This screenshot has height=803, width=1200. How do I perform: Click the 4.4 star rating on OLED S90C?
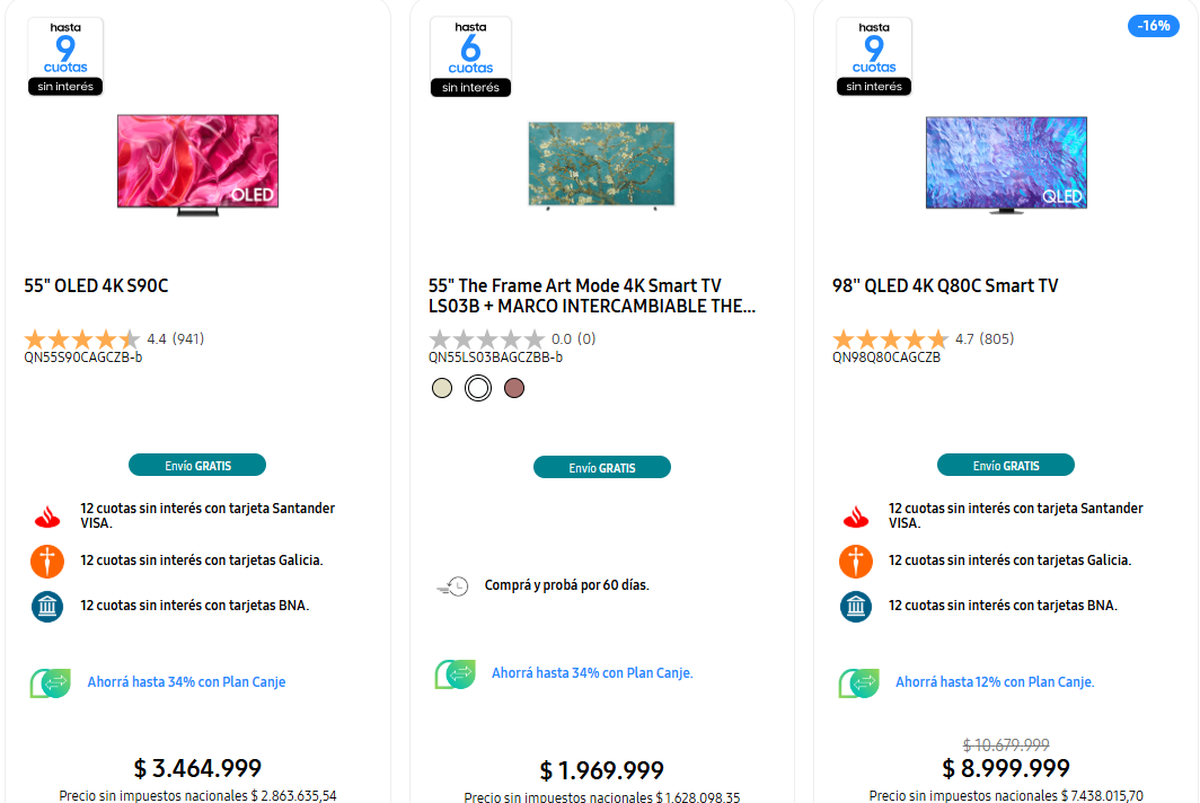pyautogui.click(x=82, y=339)
